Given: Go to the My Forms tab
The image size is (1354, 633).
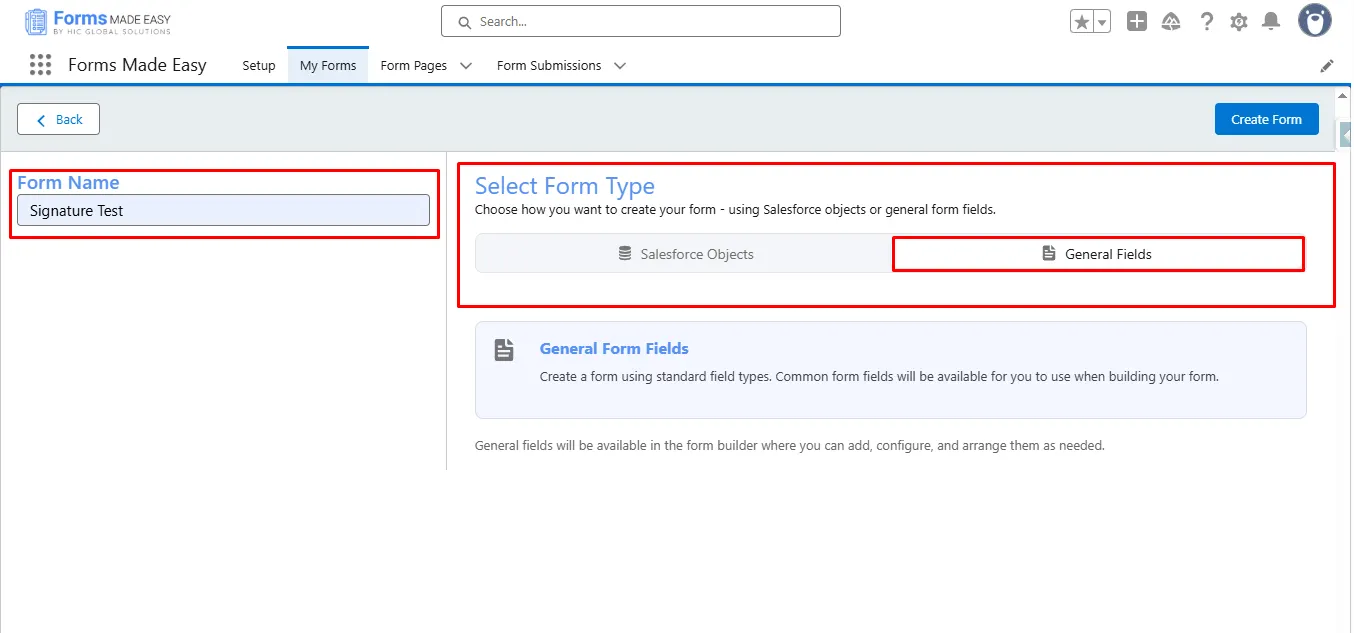Looking at the screenshot, I should [328, 66].
